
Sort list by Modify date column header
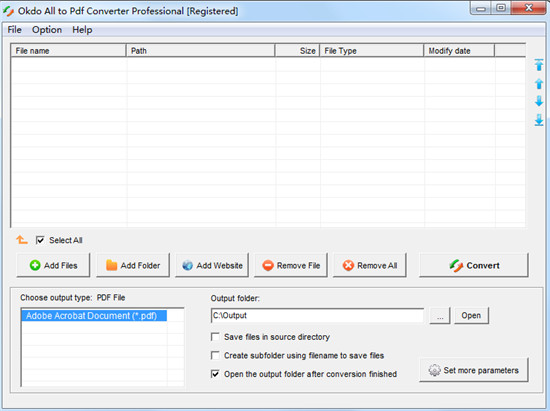click(459, 51)
